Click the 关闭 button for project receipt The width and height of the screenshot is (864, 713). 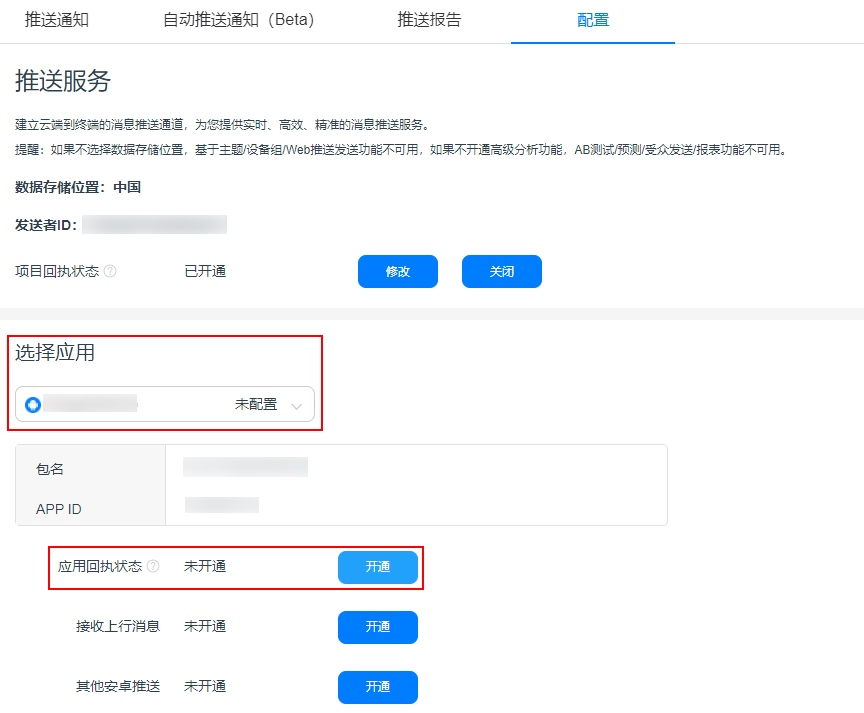(x=501, y=272)
